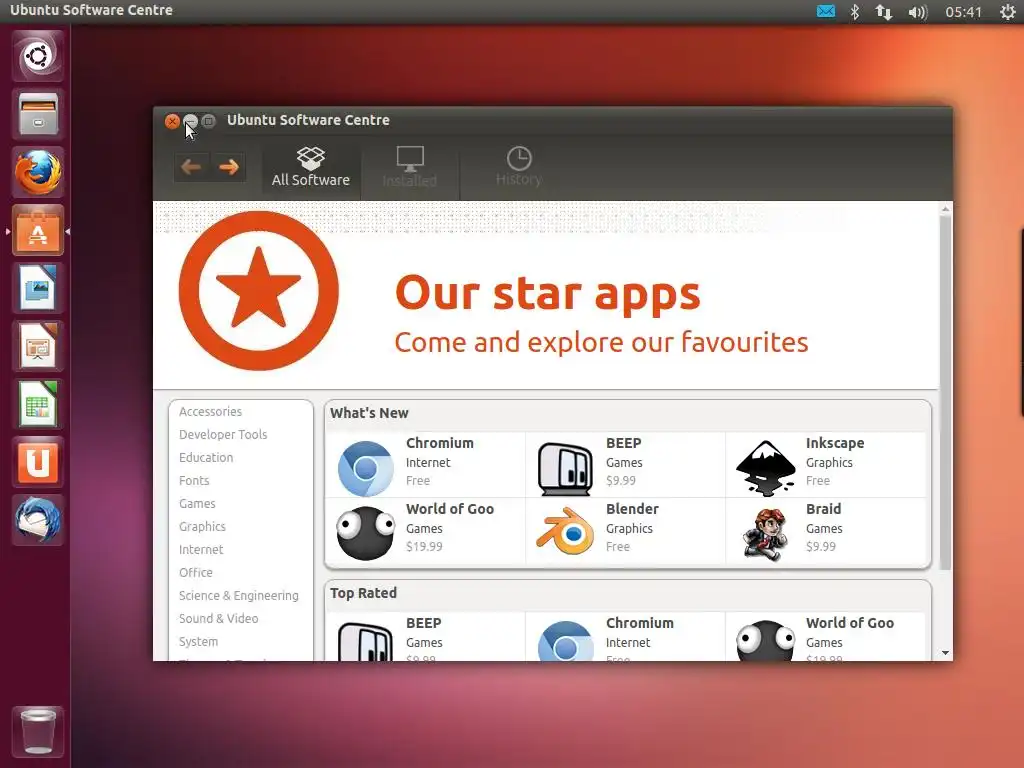Browse the Fonts category
This screenshot has height=768, width=1024.
point(194,480)
